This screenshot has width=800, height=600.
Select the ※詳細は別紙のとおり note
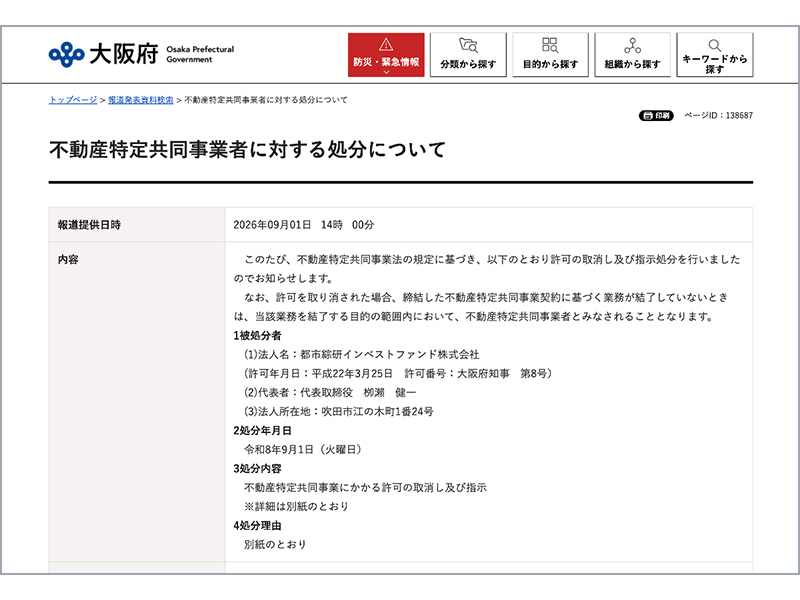296,506
